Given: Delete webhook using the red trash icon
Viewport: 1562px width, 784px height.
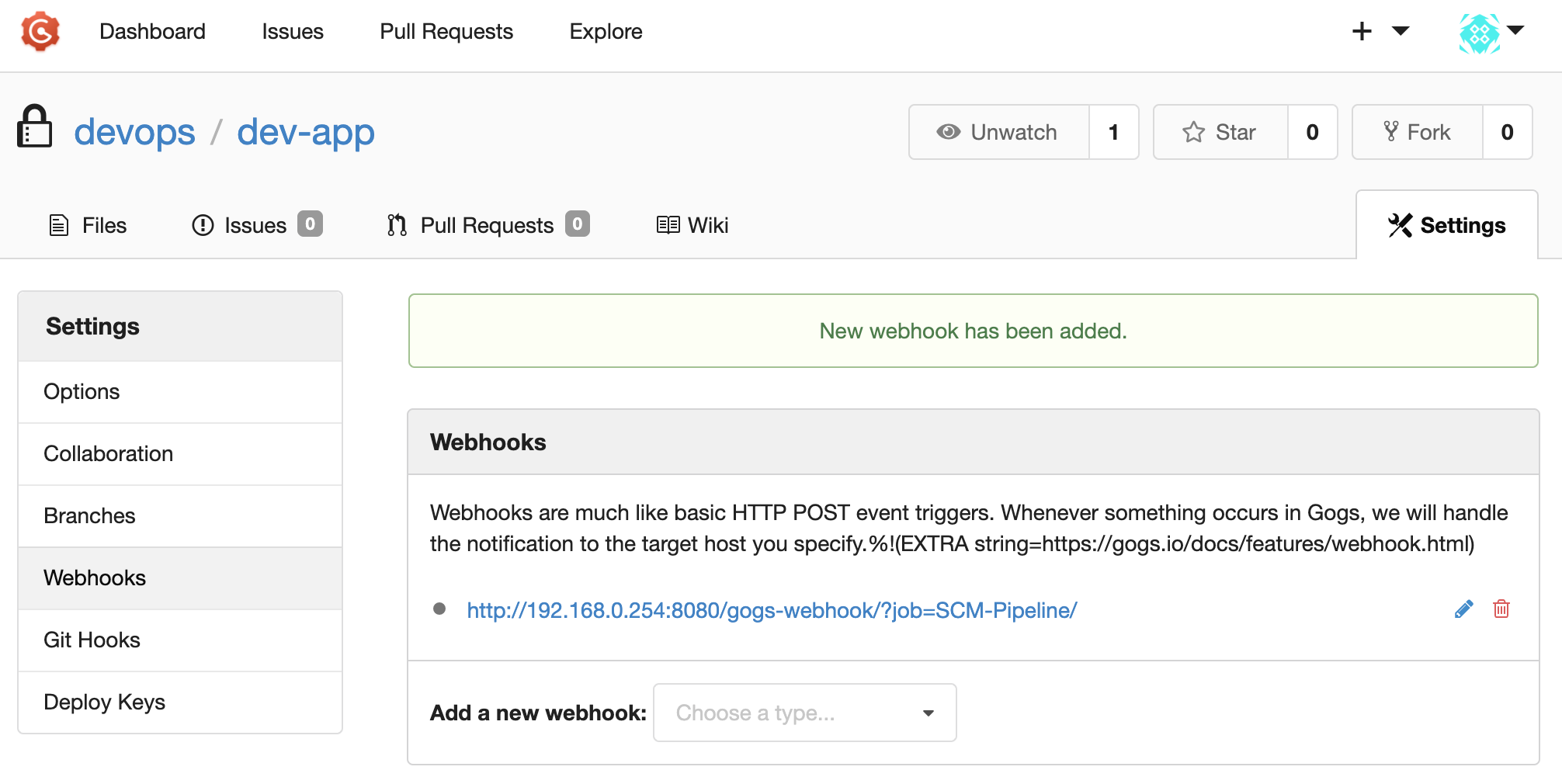Looking at the screenshot, I should point(1501,609).
